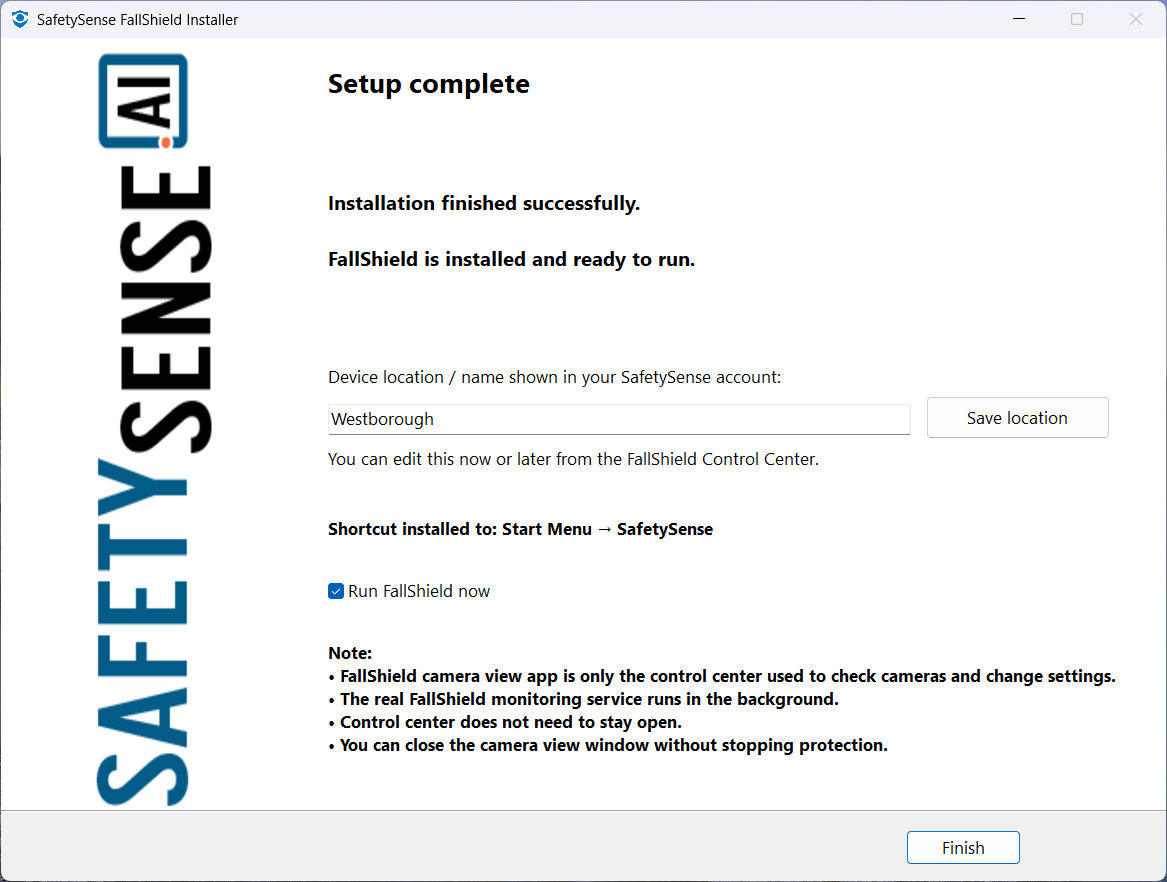Minimize the FallShield Installer window

[x=1019, y=19]
